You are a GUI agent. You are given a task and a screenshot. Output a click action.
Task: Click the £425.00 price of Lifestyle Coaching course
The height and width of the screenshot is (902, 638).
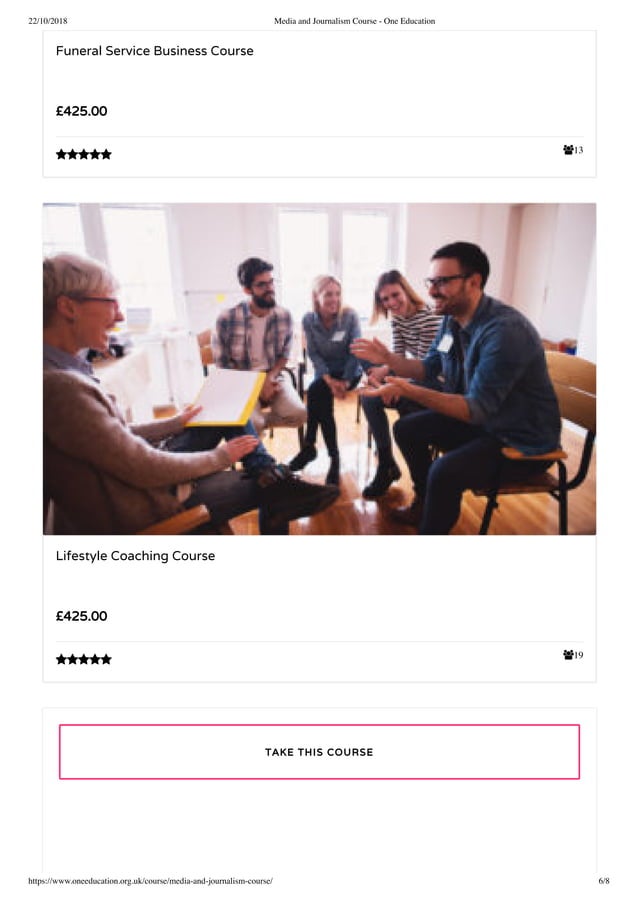tap(81, 616)
